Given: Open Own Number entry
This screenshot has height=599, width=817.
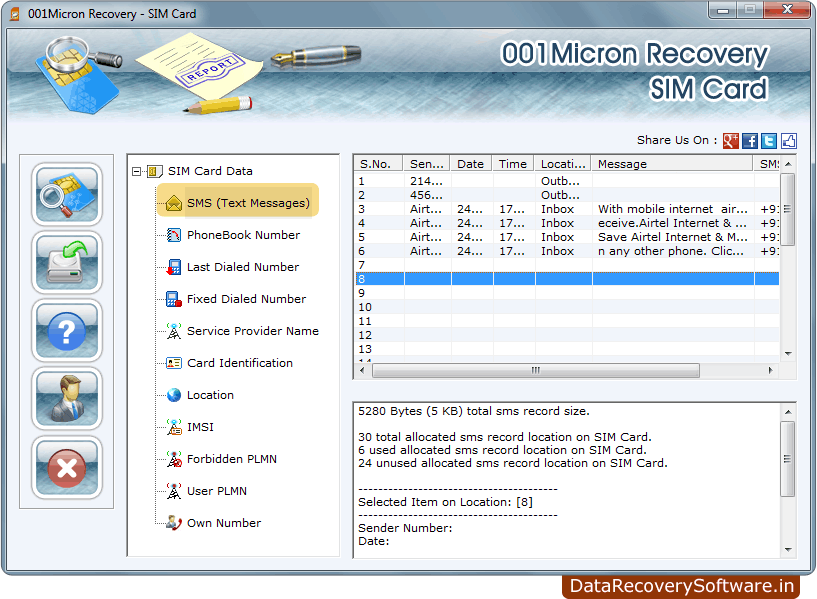Looking at the screenshot, I should click(x=224, y=523).
